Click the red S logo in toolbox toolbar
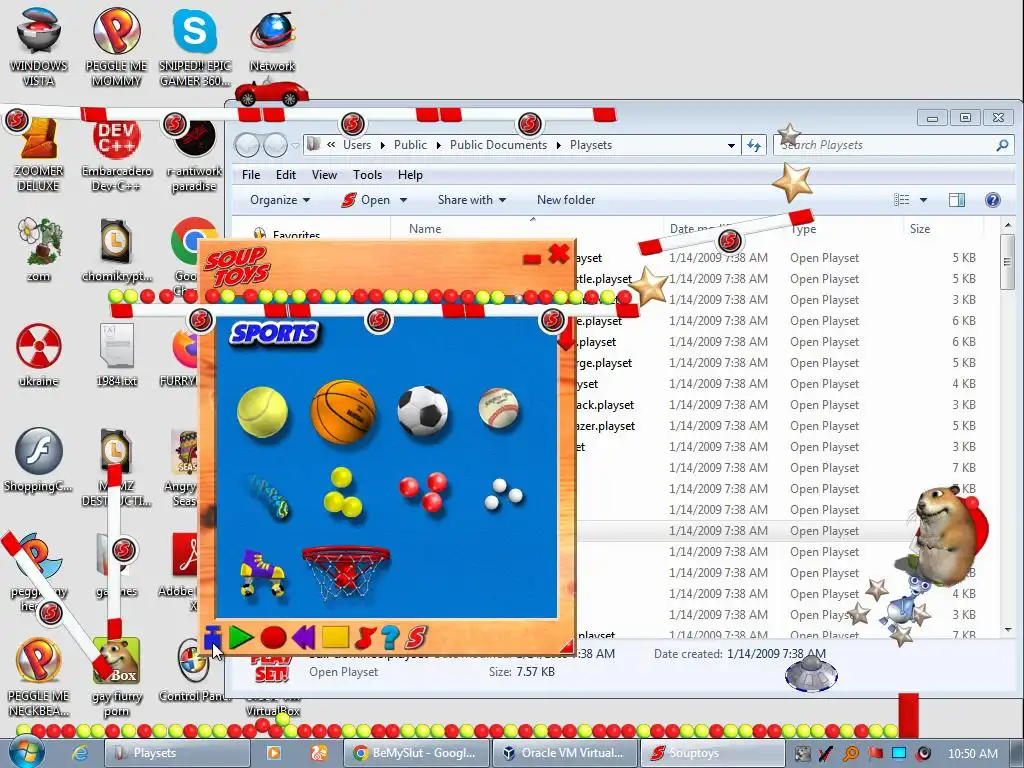Screen dimensions: 1024x768 416,637
